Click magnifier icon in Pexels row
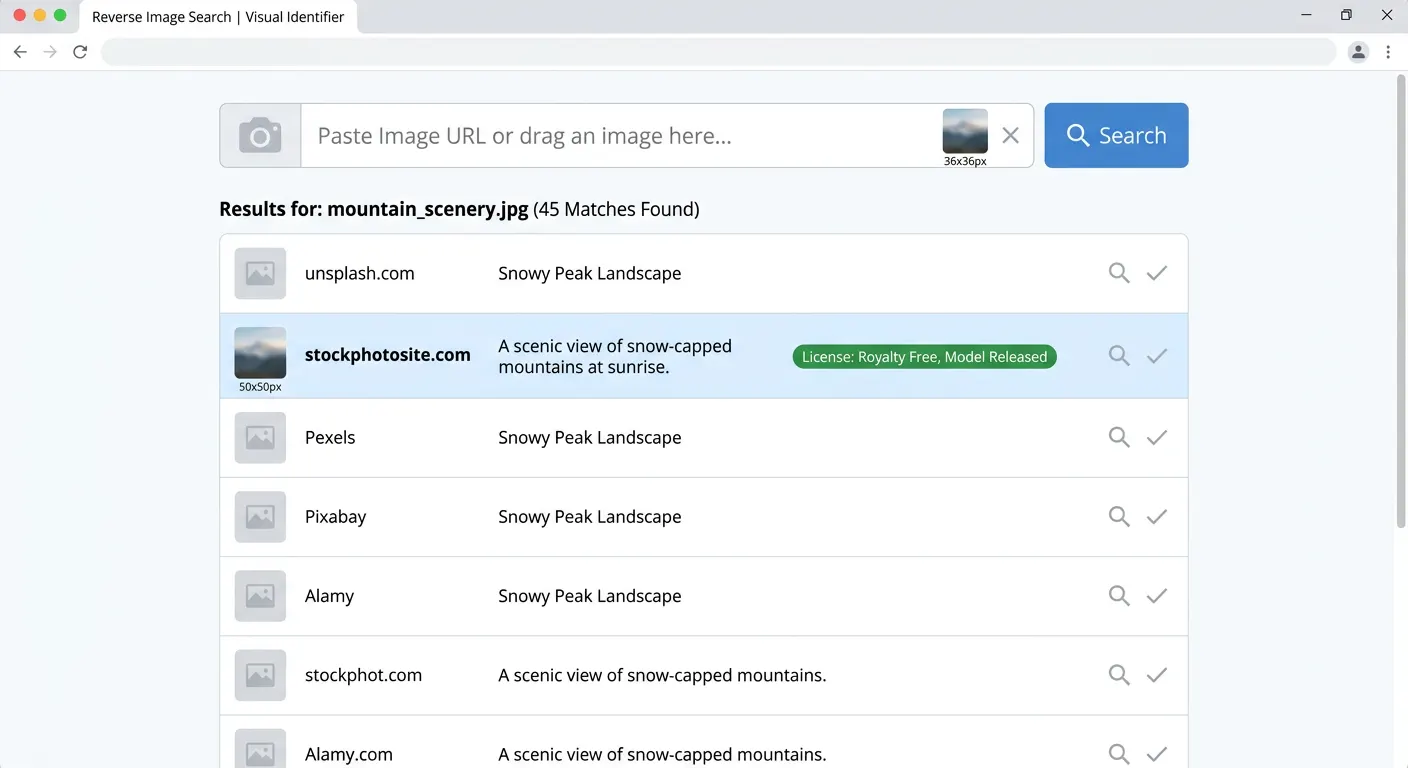The width and height of the screenshot is (1408, 768). (x=1119, y=437)
